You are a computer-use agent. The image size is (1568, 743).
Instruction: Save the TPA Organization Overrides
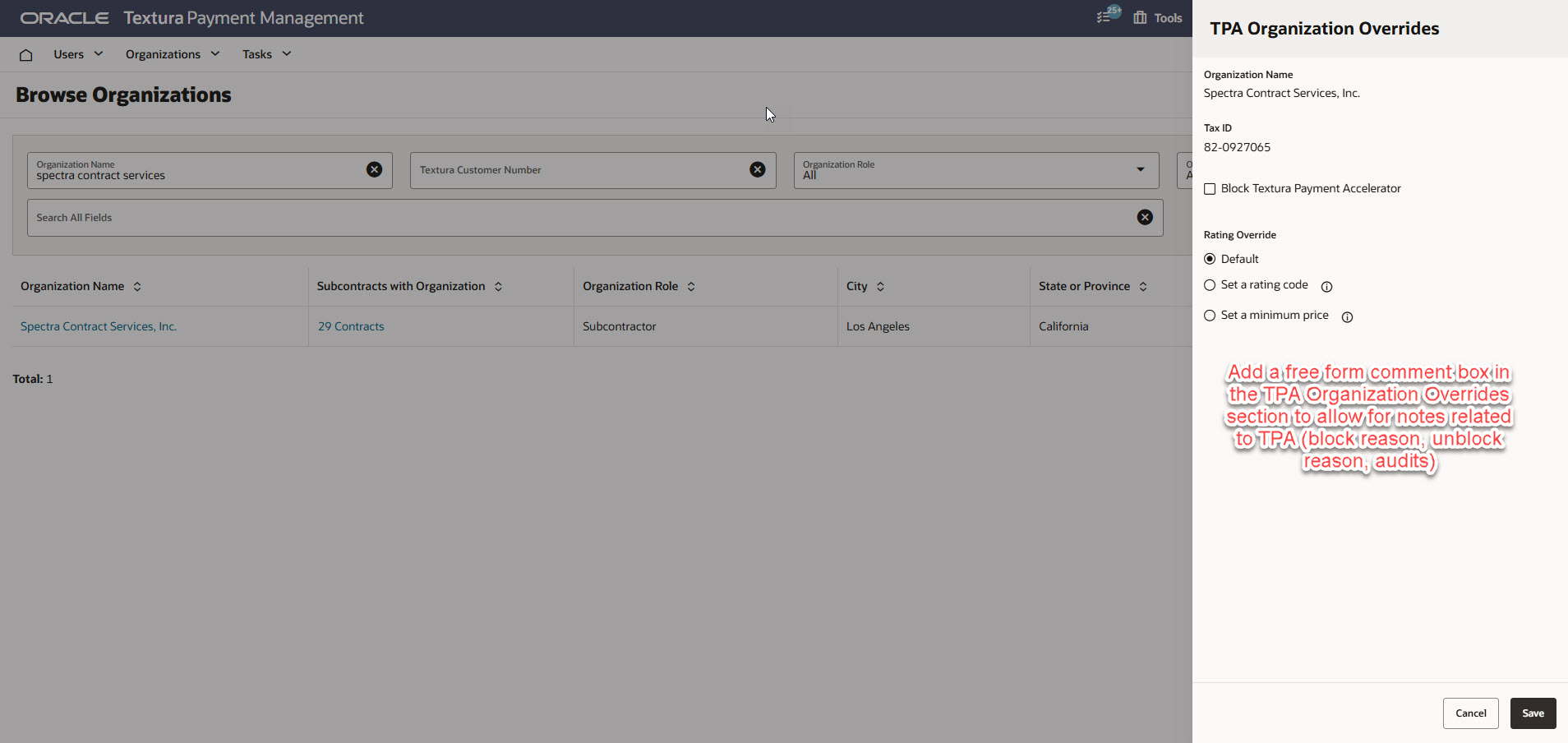[1533, 713]
